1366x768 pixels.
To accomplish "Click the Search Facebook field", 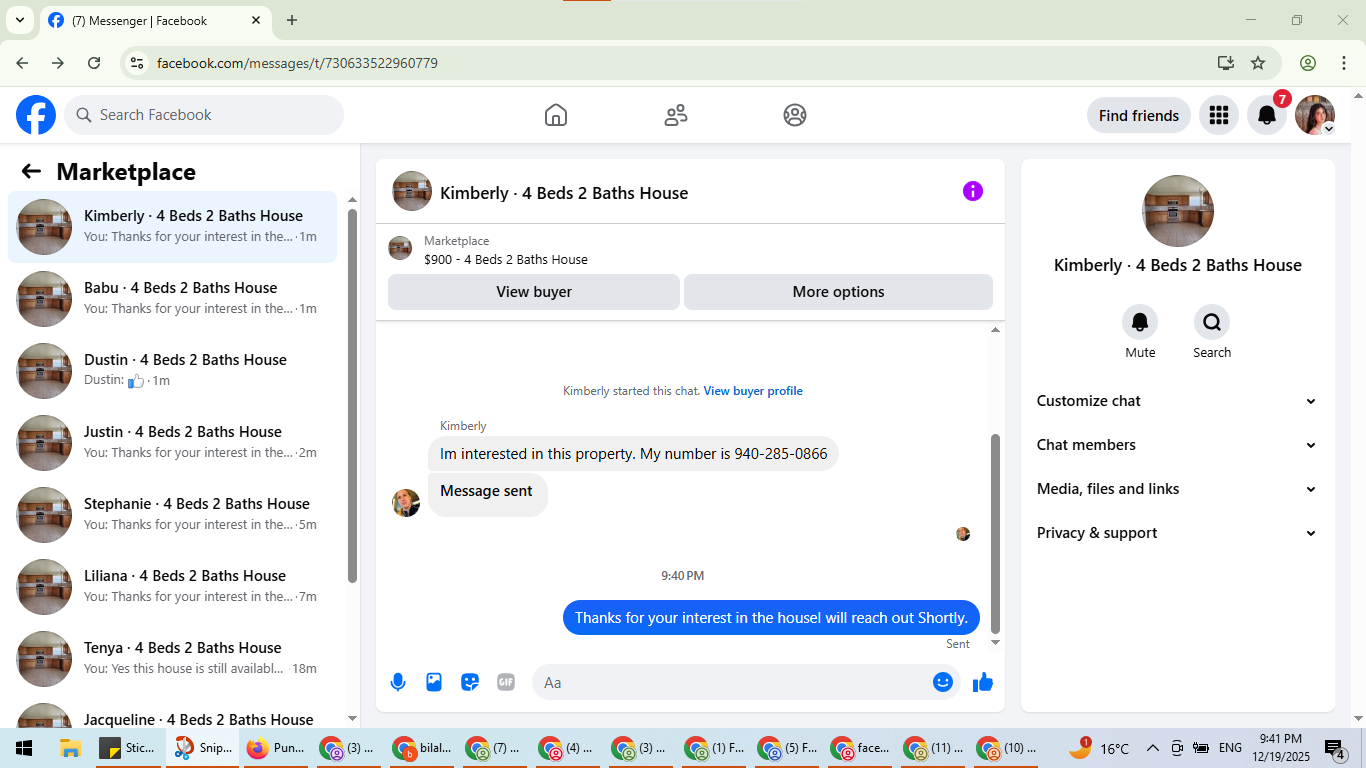I will pyautogui.click(x=204, y=115).
